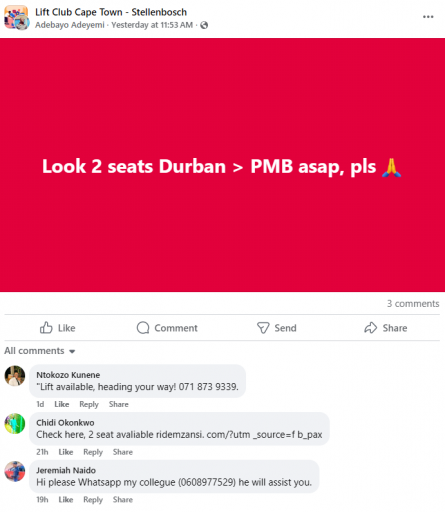
Task: Open the Lift Club group avatar
Action: pos(16,17)
